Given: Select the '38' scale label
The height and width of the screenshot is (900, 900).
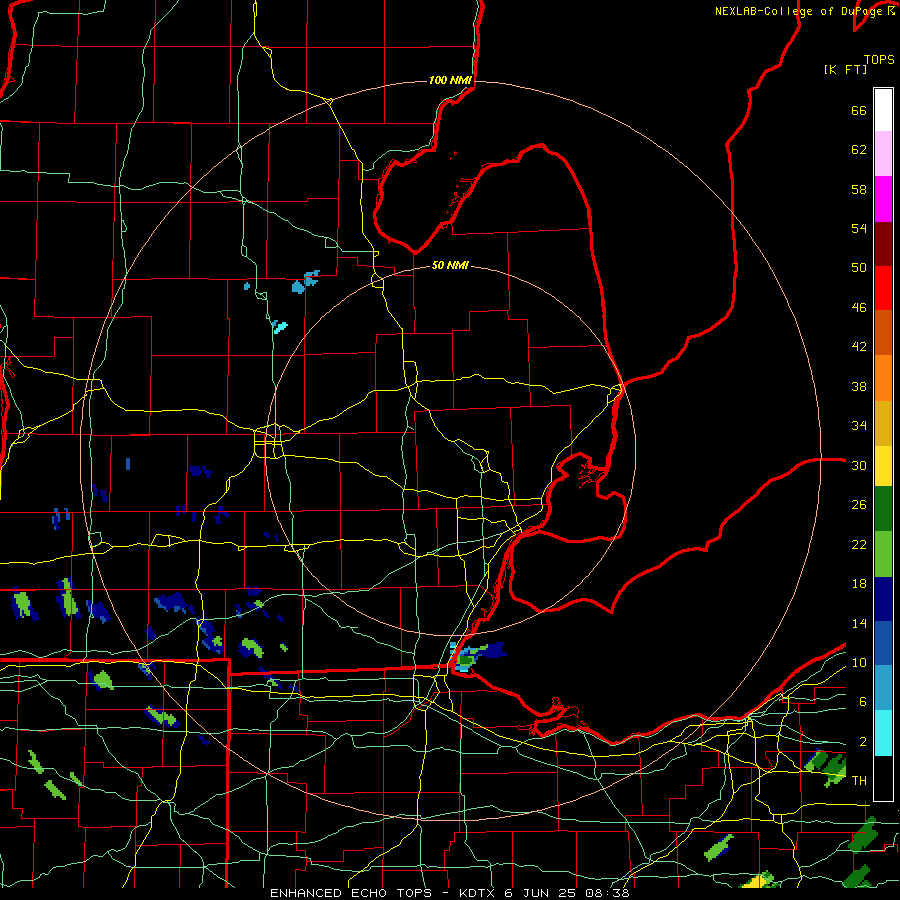Looking at the screenshot, I should click(x=859, y=386).
